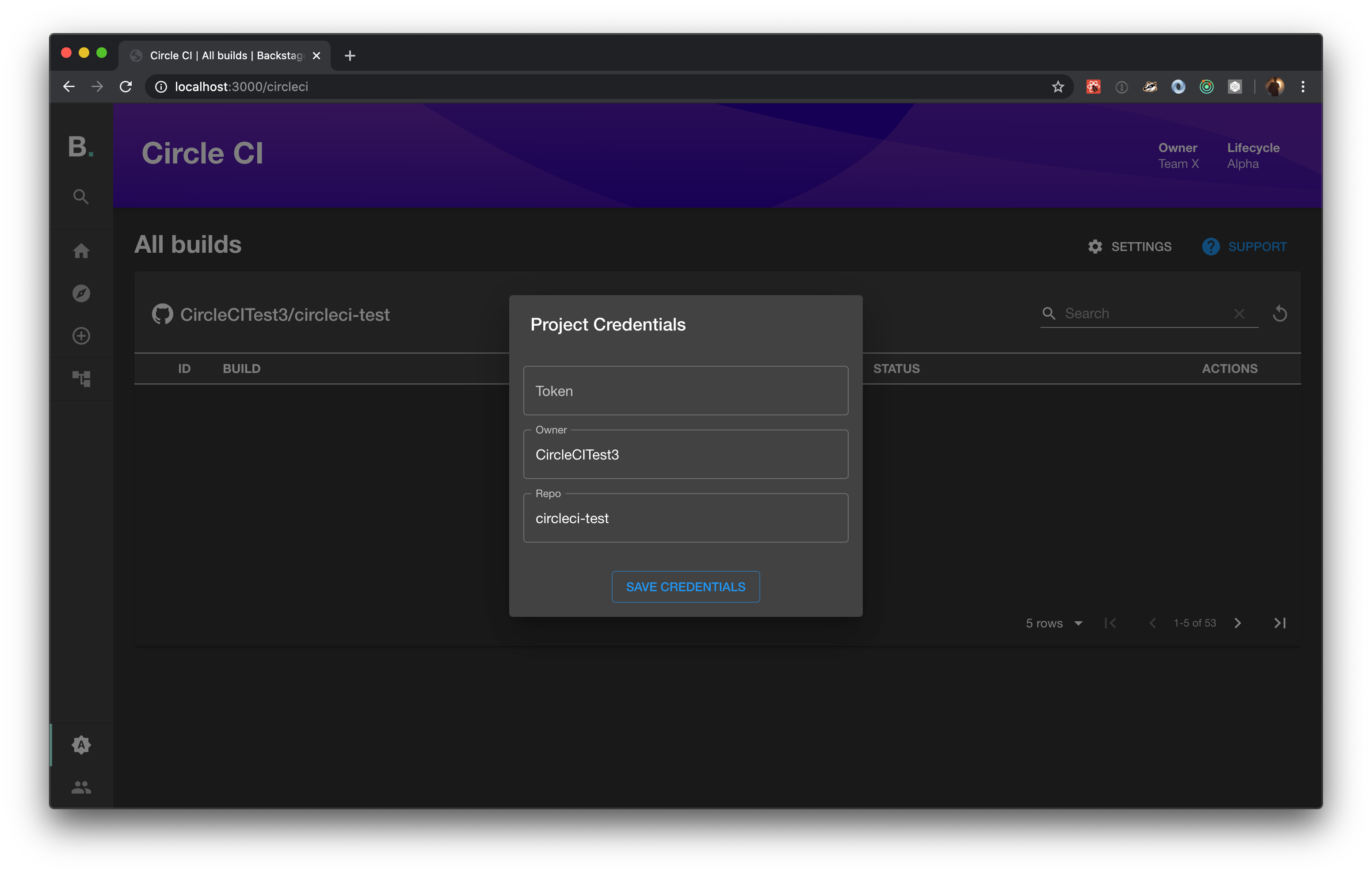Open the Support link
1372x874 pixels.
coord(1244,247)
